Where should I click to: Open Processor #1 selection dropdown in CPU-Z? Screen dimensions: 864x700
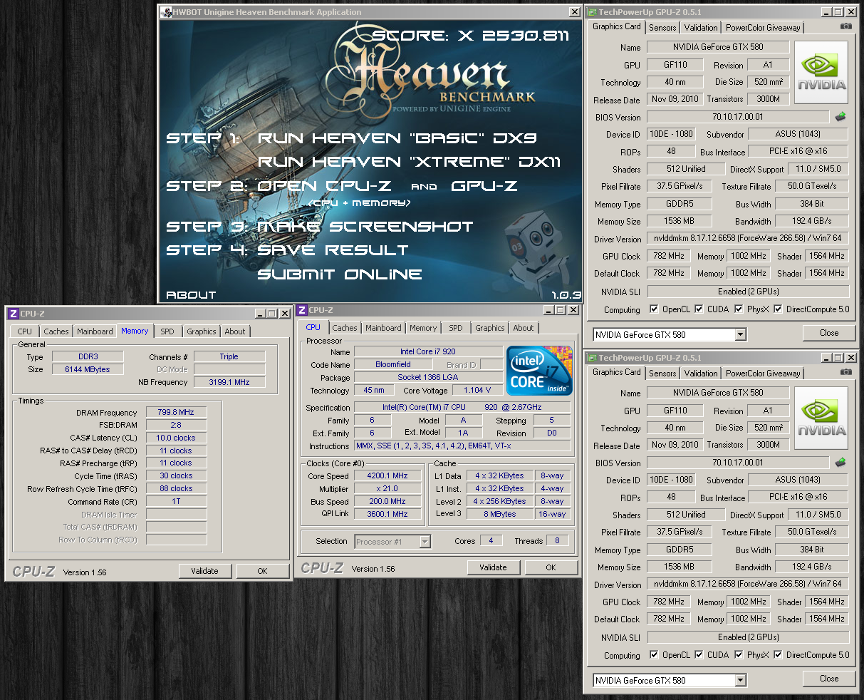point(424,541)
